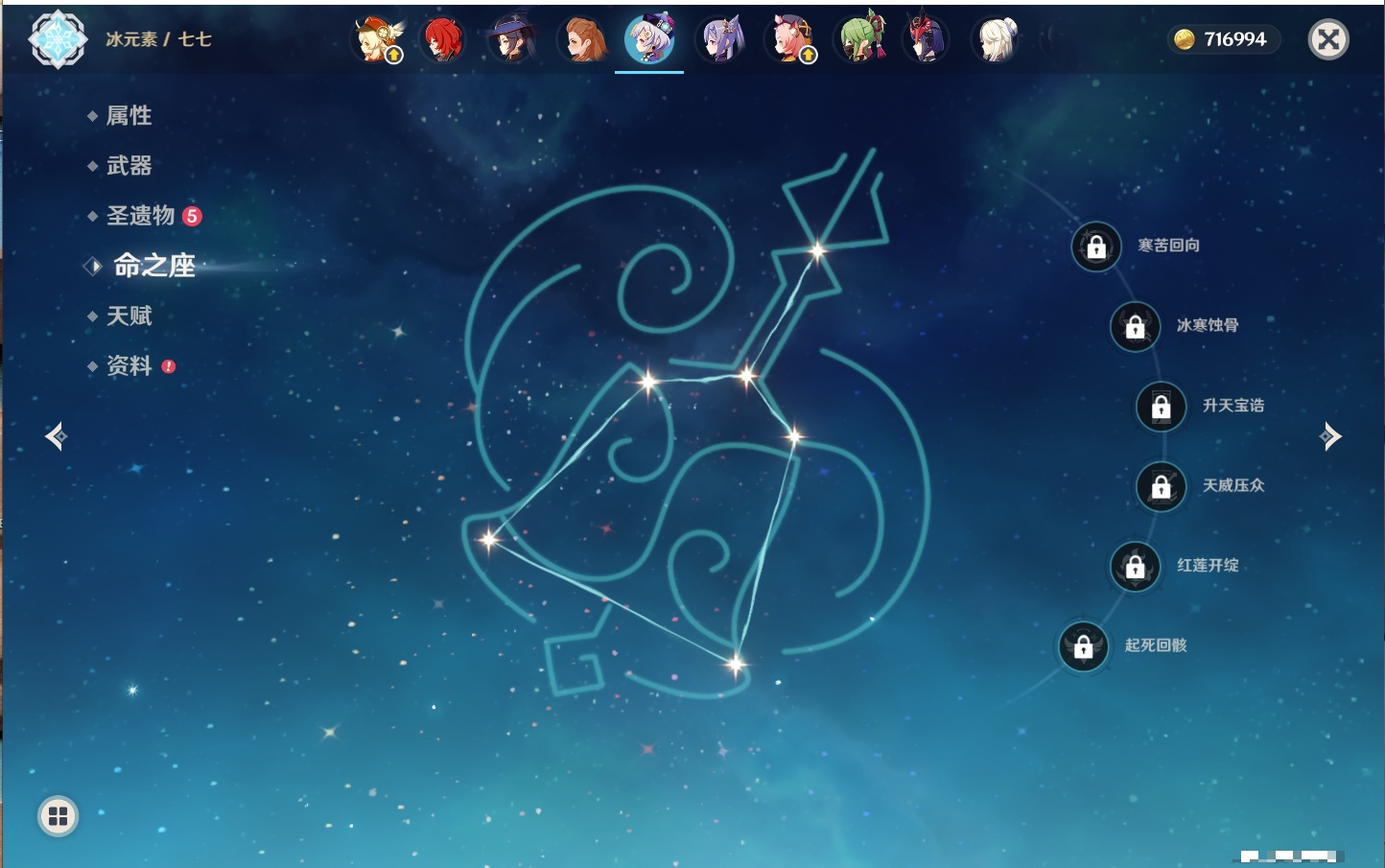Select Mona's witch-hat avatar

pos(511,40)
